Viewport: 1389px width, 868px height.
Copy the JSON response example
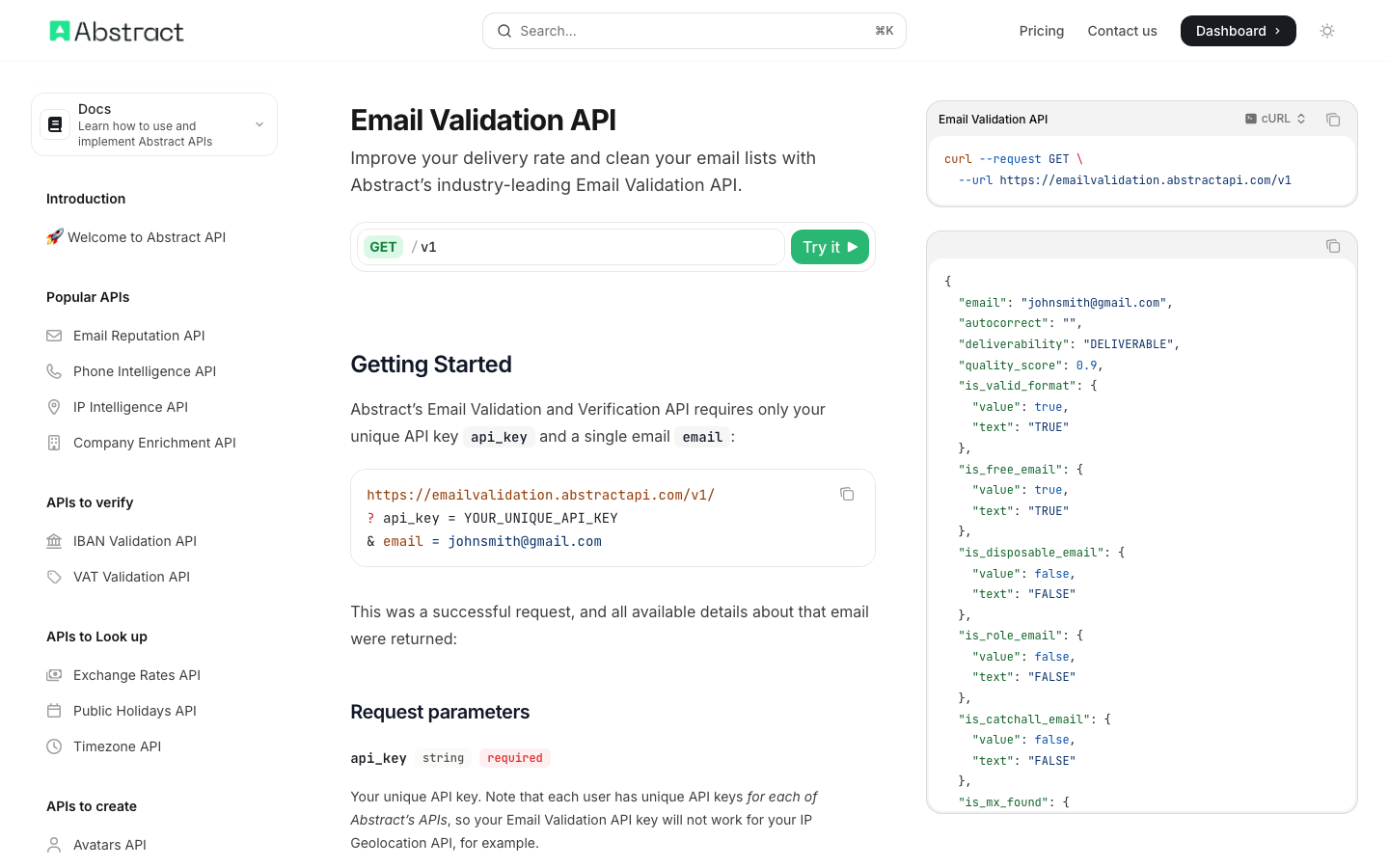pyautogui.click(x=1333, y=246)
